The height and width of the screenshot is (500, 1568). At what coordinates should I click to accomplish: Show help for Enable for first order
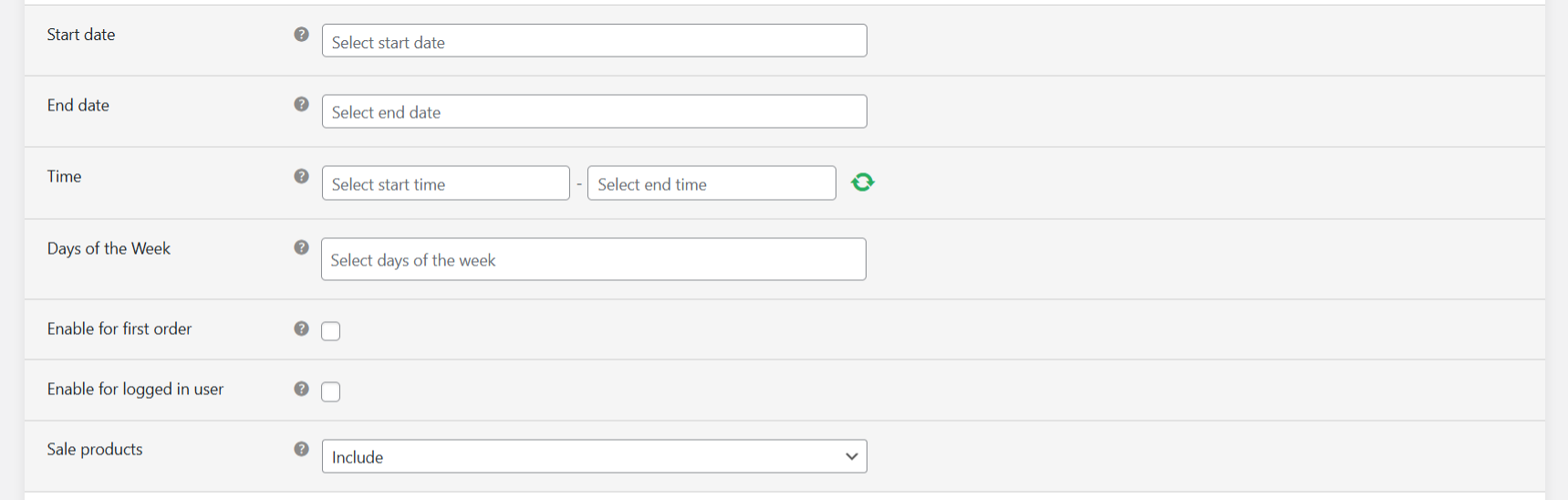301,328
